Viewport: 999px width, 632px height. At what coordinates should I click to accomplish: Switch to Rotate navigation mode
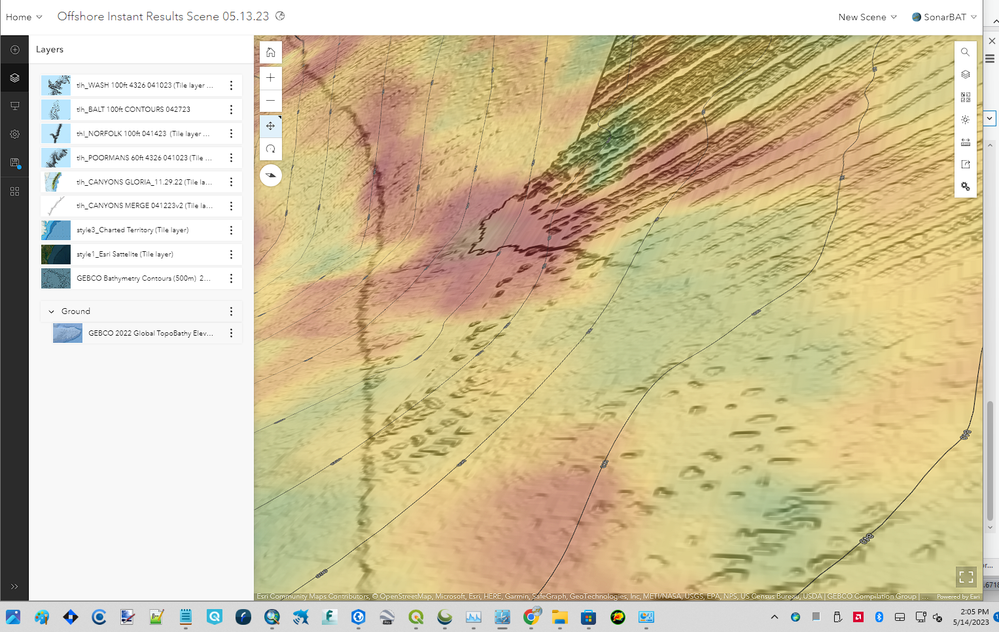click(270, 149)
